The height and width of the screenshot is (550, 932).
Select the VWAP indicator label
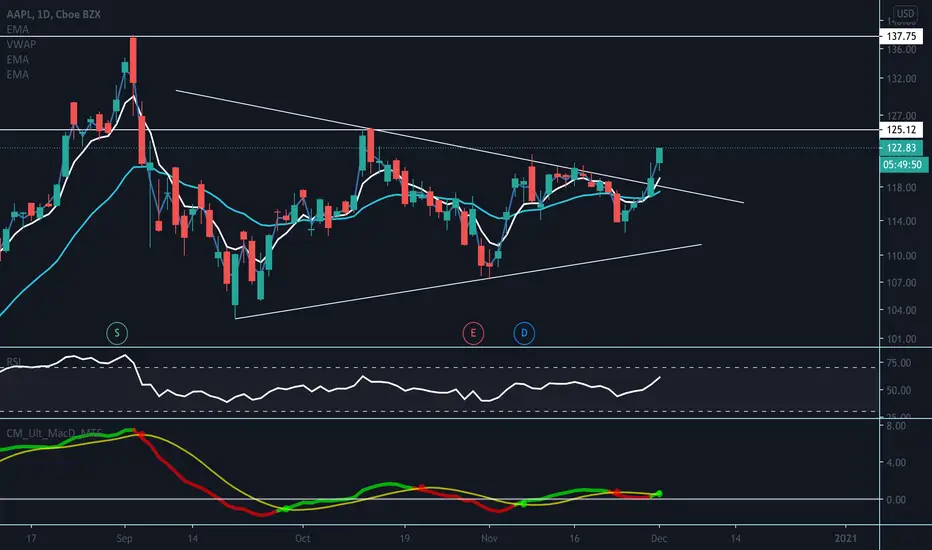point(21,44)
